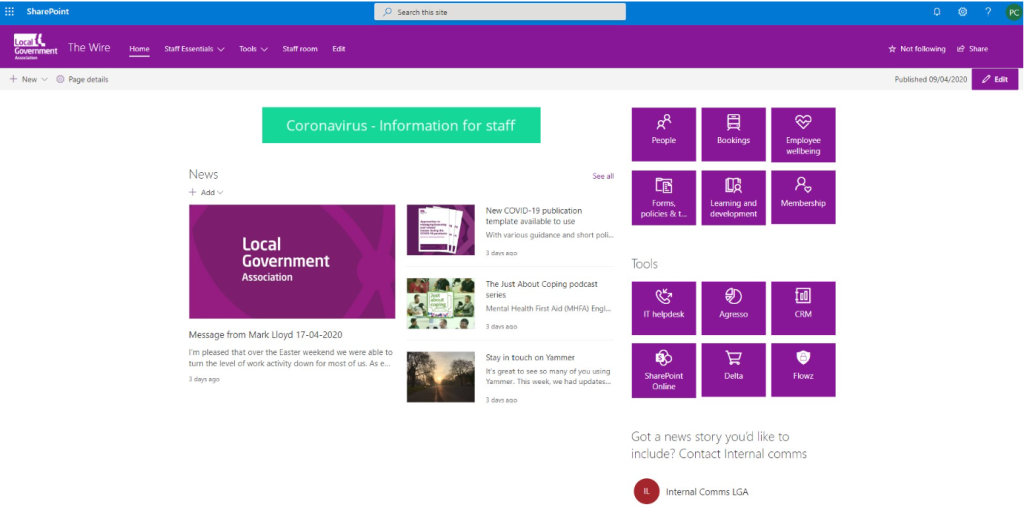1024x516 pixels.
Task: Click the Just about coping thumbnail
Action: tap(441, 304)
